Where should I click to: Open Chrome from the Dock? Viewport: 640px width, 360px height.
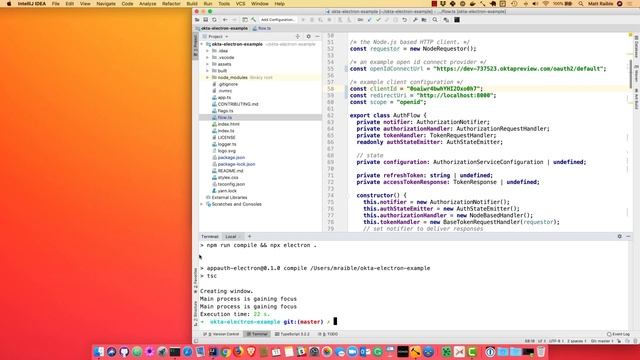coord(225,351)
